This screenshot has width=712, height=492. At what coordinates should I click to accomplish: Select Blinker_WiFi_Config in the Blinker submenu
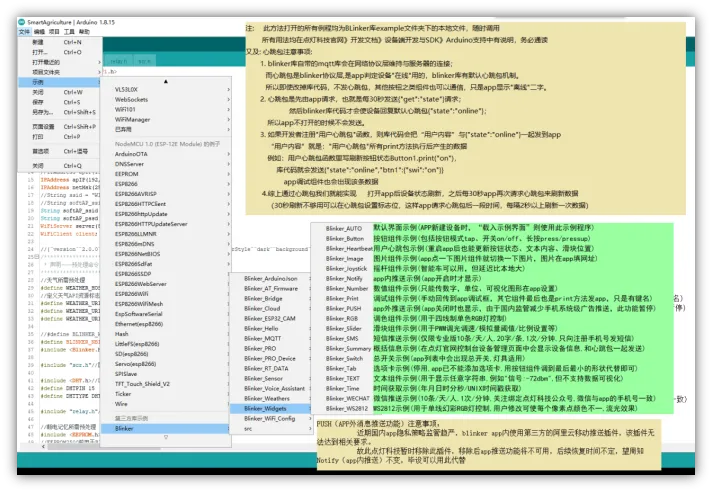[271, 418]
